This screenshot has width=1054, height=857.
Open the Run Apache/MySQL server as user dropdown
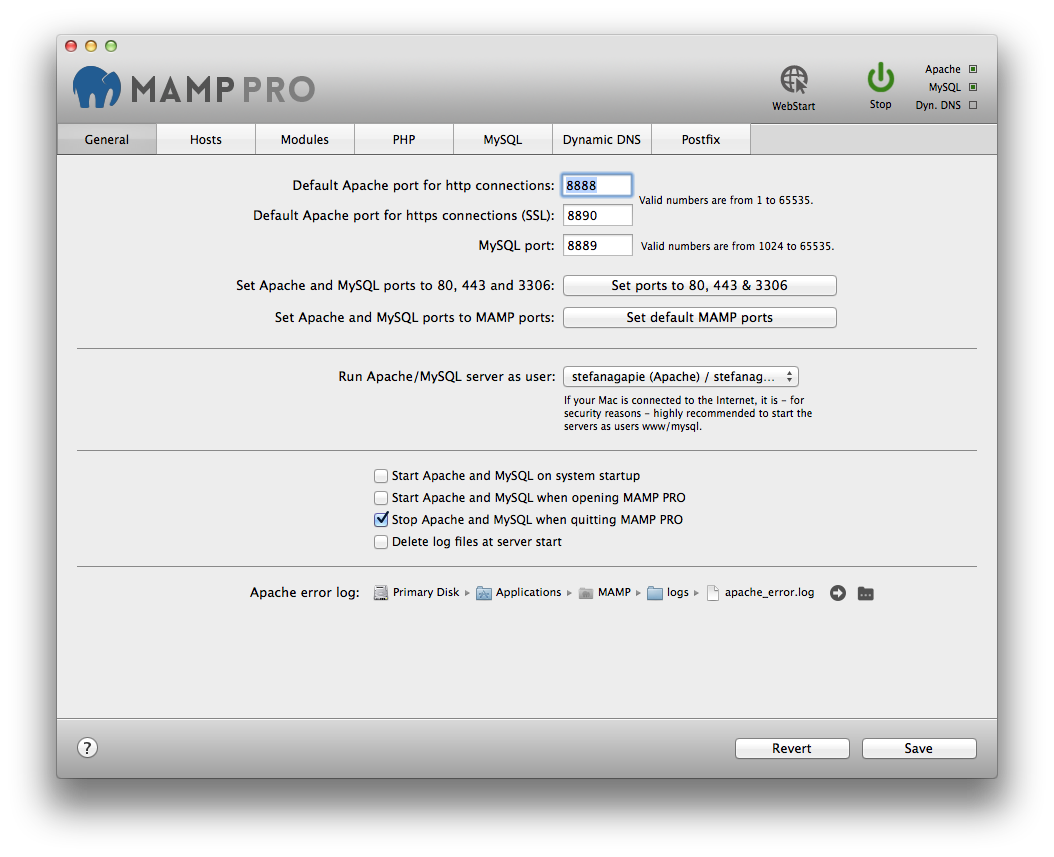click(681, 376)
